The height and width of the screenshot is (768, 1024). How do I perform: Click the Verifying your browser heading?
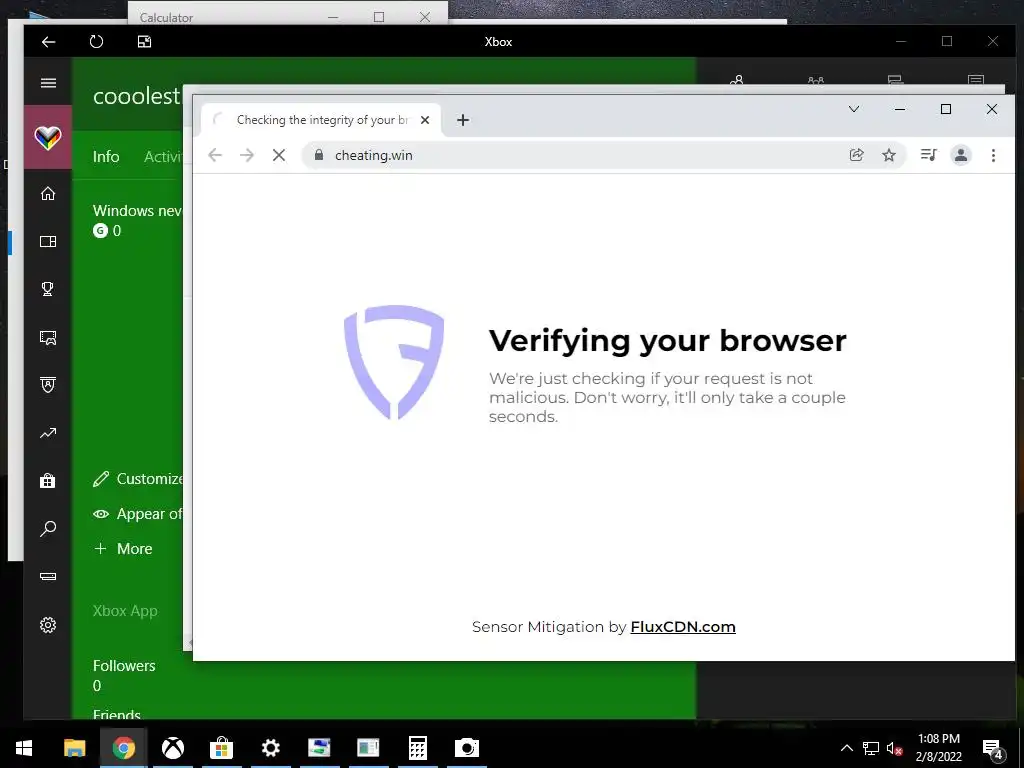[x=667, y=341]
